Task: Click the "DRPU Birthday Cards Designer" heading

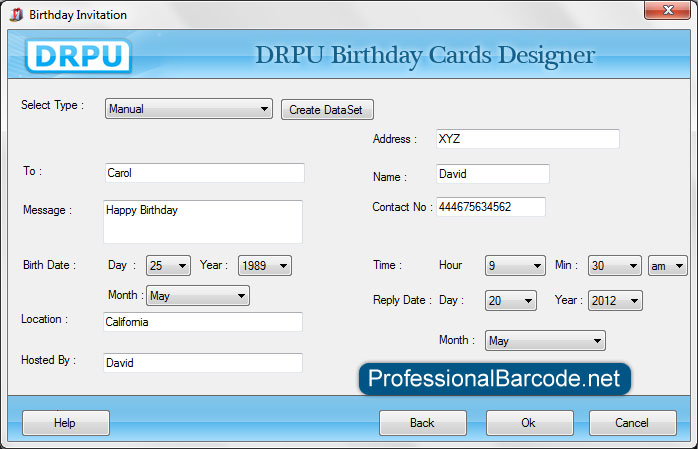Action: [425, 56]
